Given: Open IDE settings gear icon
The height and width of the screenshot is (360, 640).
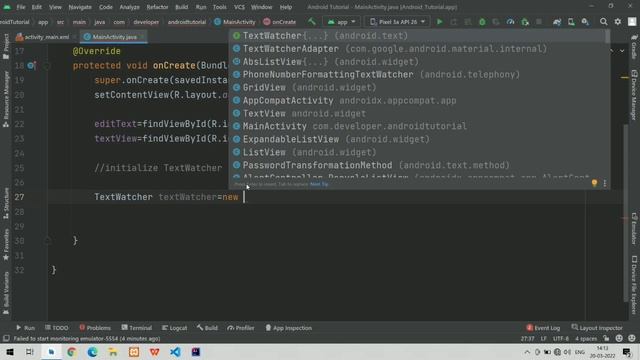Looking at the screenshot, I should pos(618,22).
